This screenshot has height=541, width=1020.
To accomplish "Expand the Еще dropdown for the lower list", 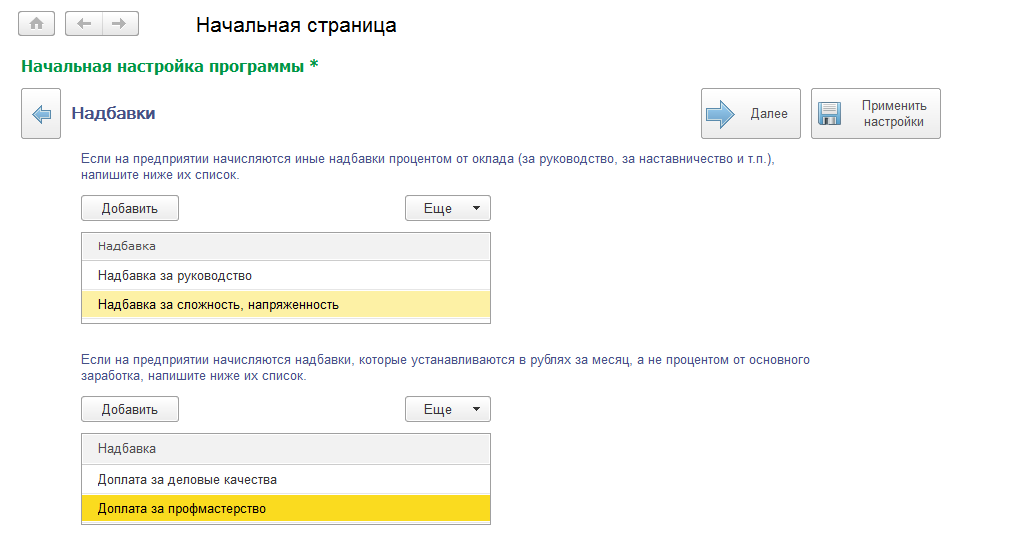I will tap(447, 409).
